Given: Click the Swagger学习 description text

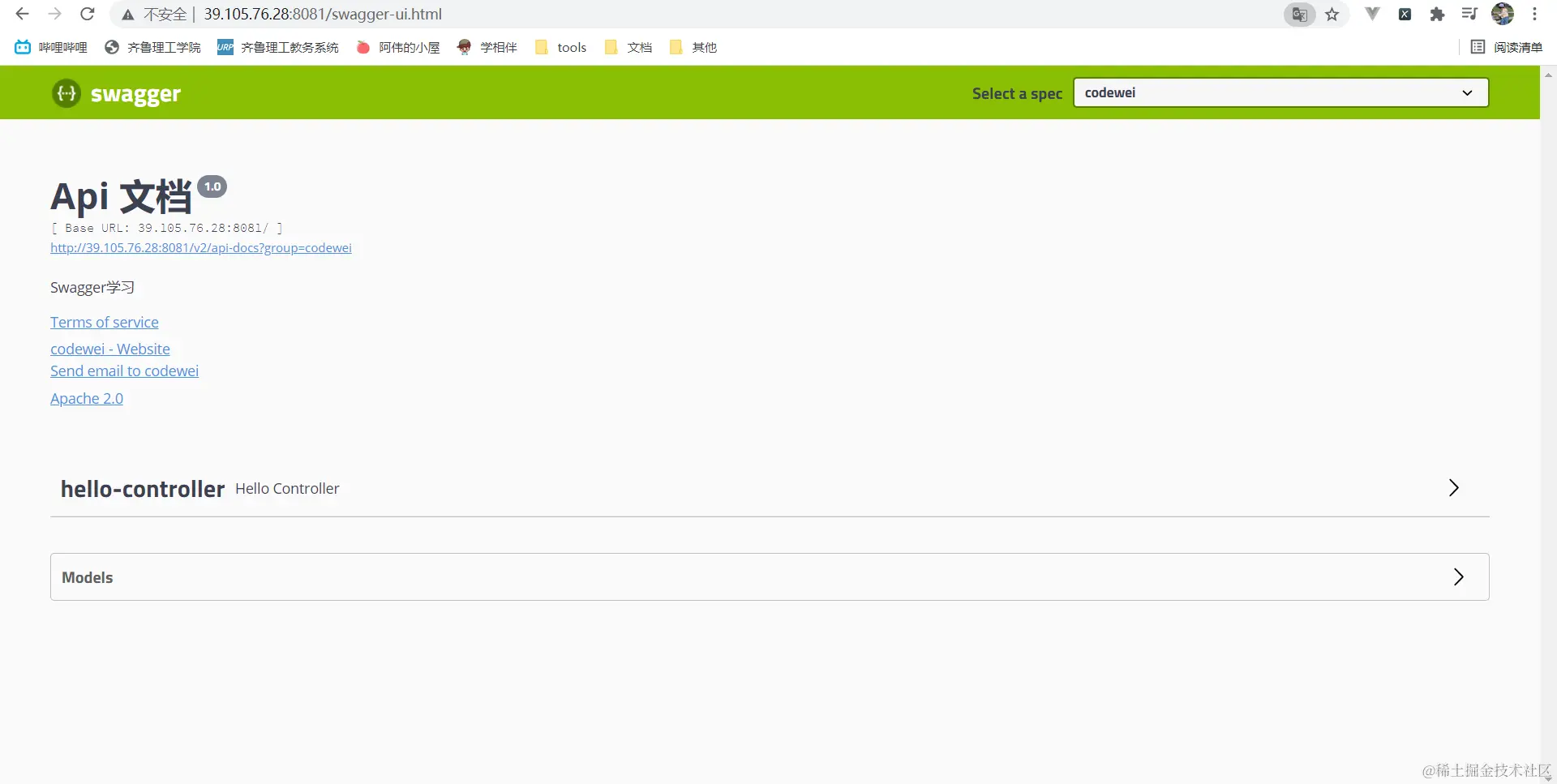Looking at the screenshot, I should [x=92, y=287].
